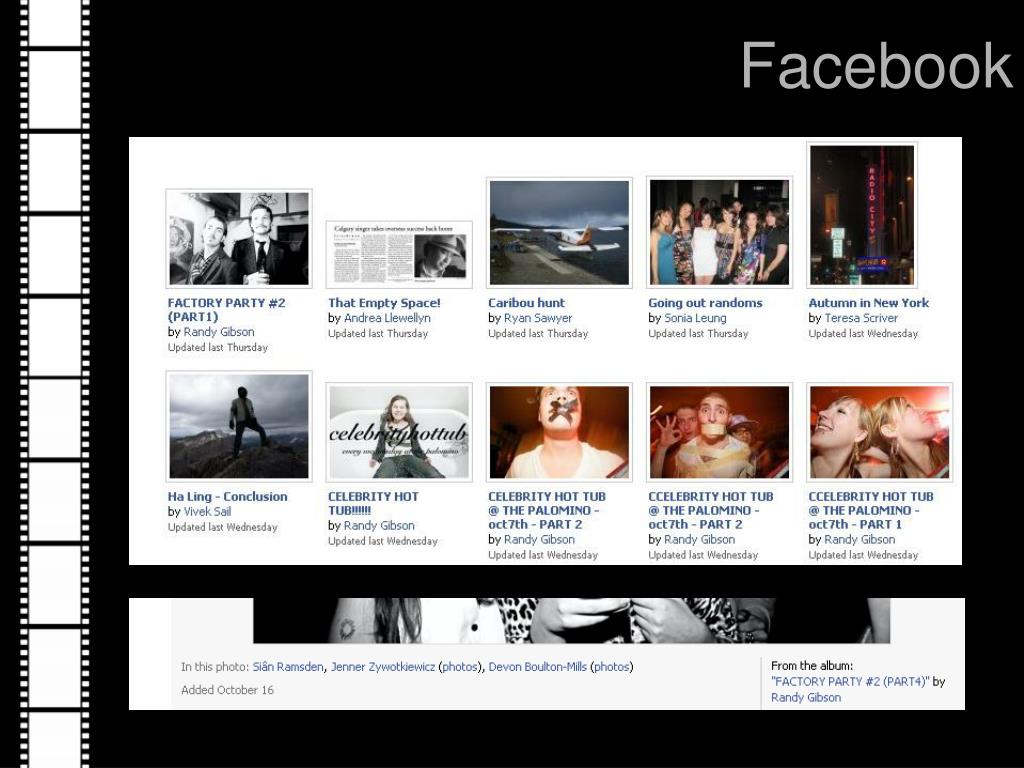
Task: Click CELEBRITY HOT TUB!!!!!! album title
Action: (373, 504)
